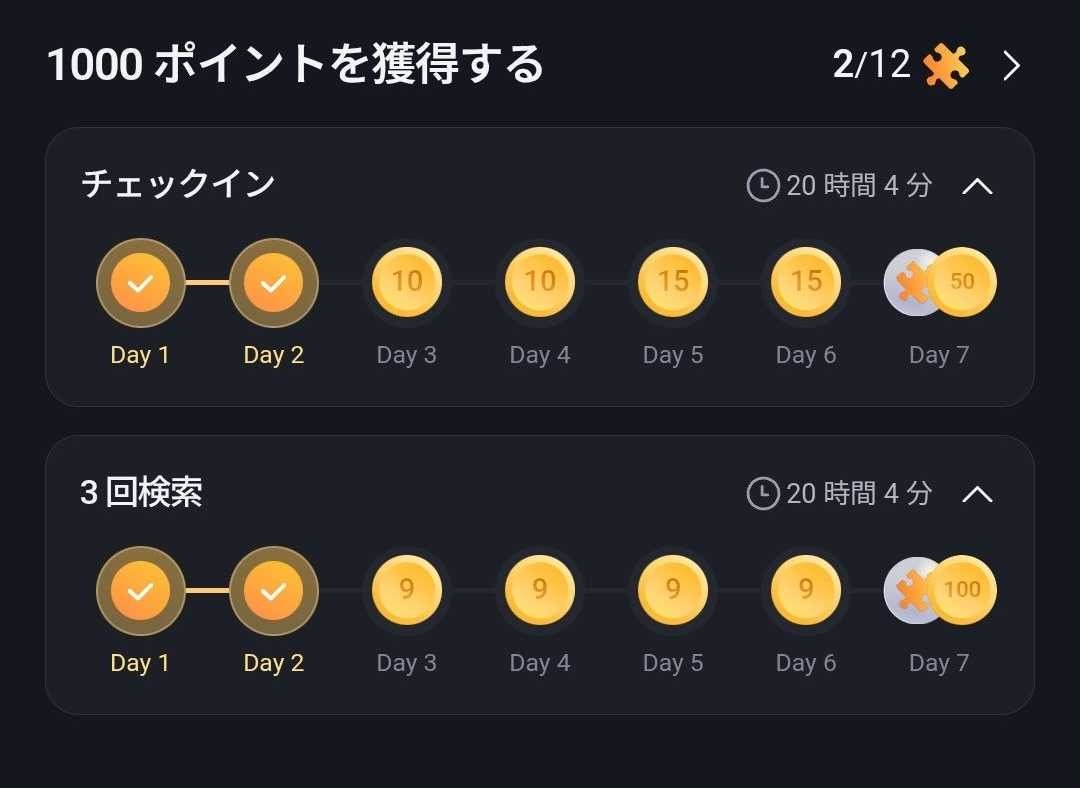
Task: Click the 9-point coin for Day 3 search
Action: click(406, 590)
